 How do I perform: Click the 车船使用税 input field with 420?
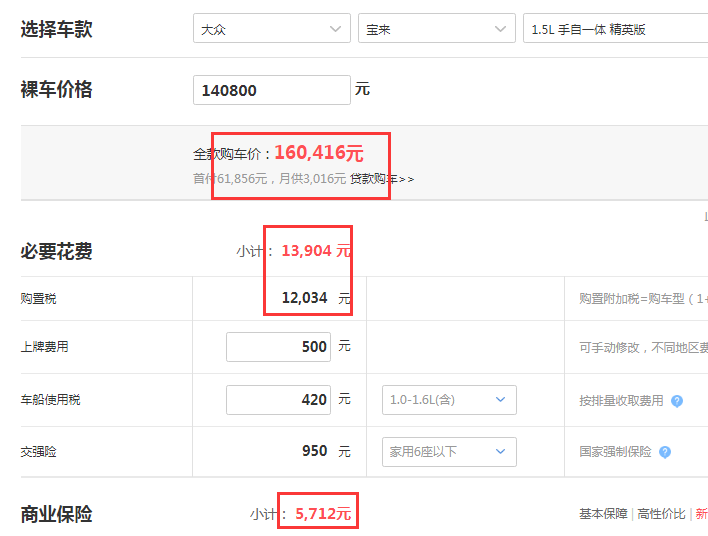279,400
